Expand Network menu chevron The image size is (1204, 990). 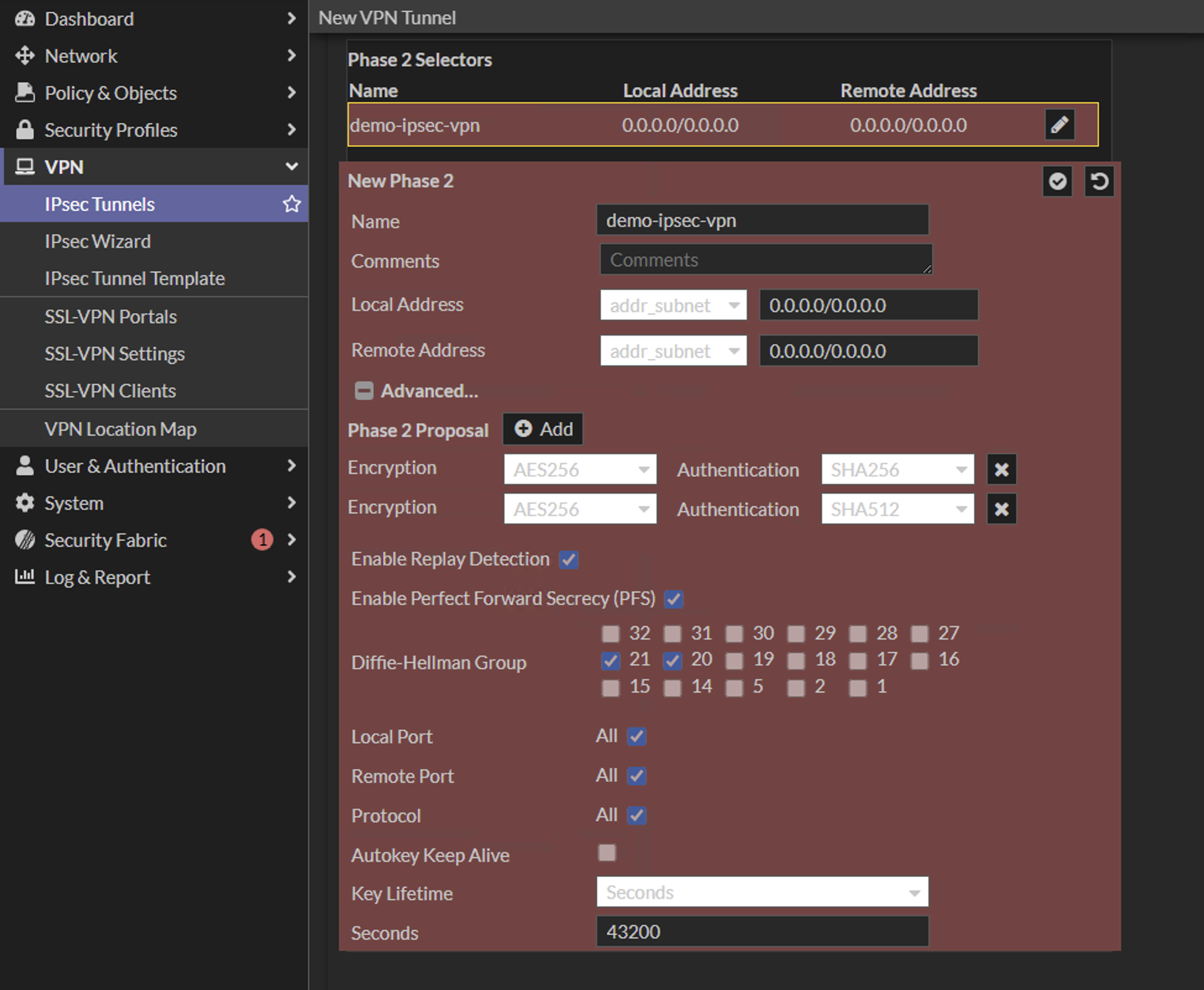pos(292,56)
